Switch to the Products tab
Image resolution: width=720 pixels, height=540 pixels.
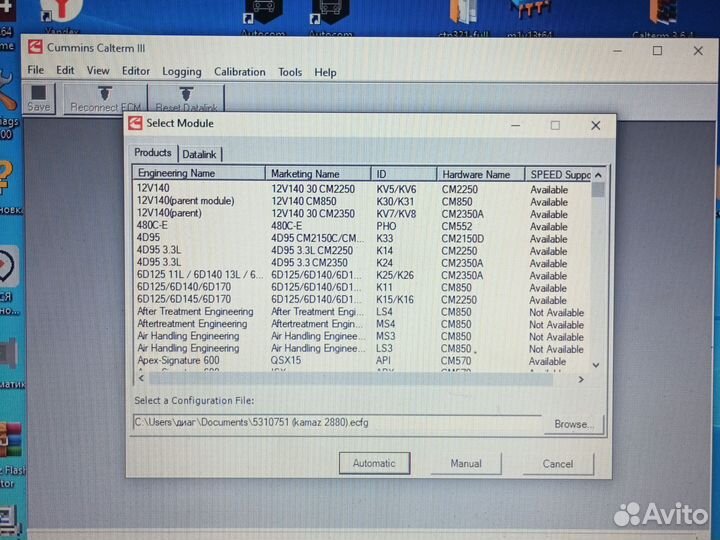coord(153,152)
